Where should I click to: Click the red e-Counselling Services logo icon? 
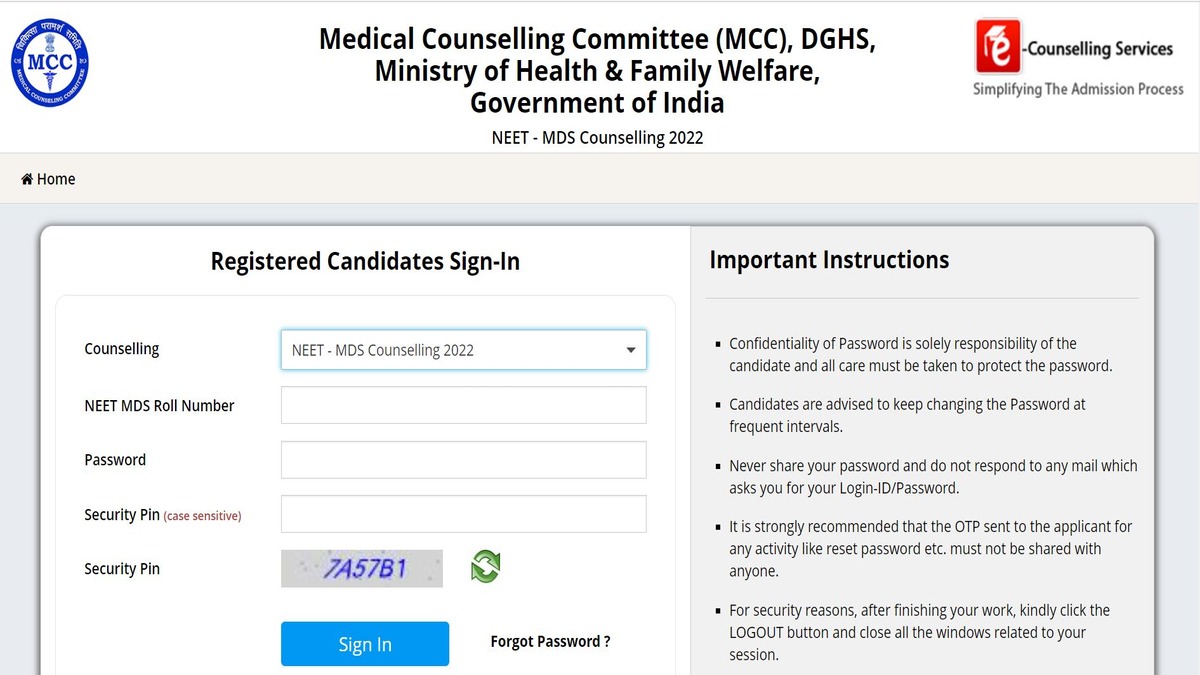point(998,46)
